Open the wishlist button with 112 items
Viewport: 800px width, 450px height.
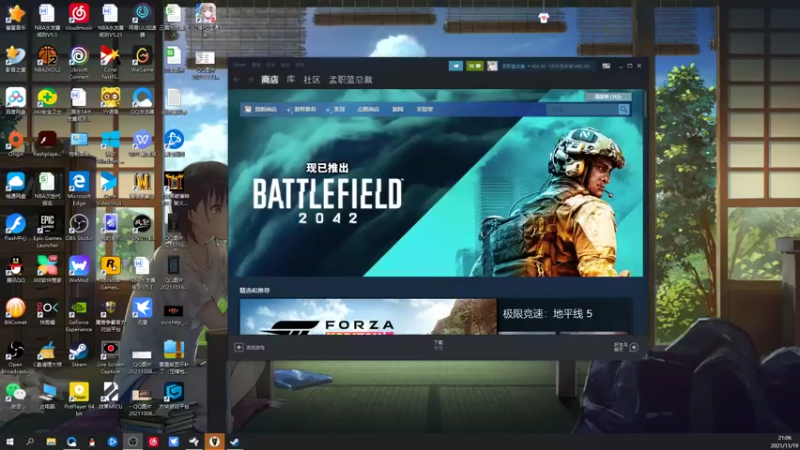click(x=608, y=97)
